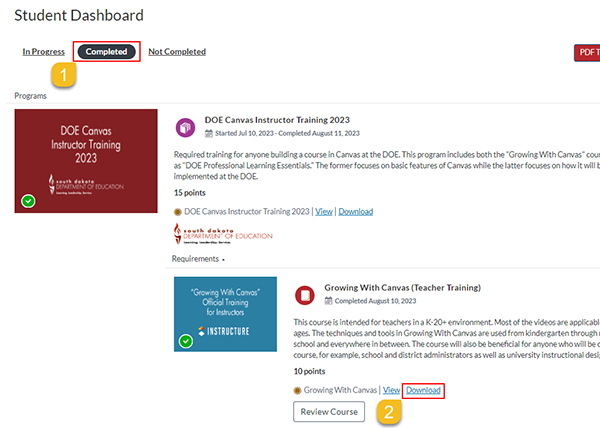Click the green checkmark on DOE Canvas thumbnail
600x428 pixels.
(28, 201)
